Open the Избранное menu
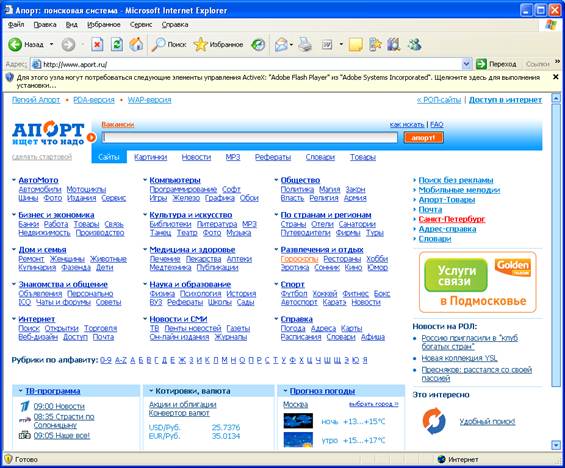Viewport: 565px width, 468px height. click(104, 24)
